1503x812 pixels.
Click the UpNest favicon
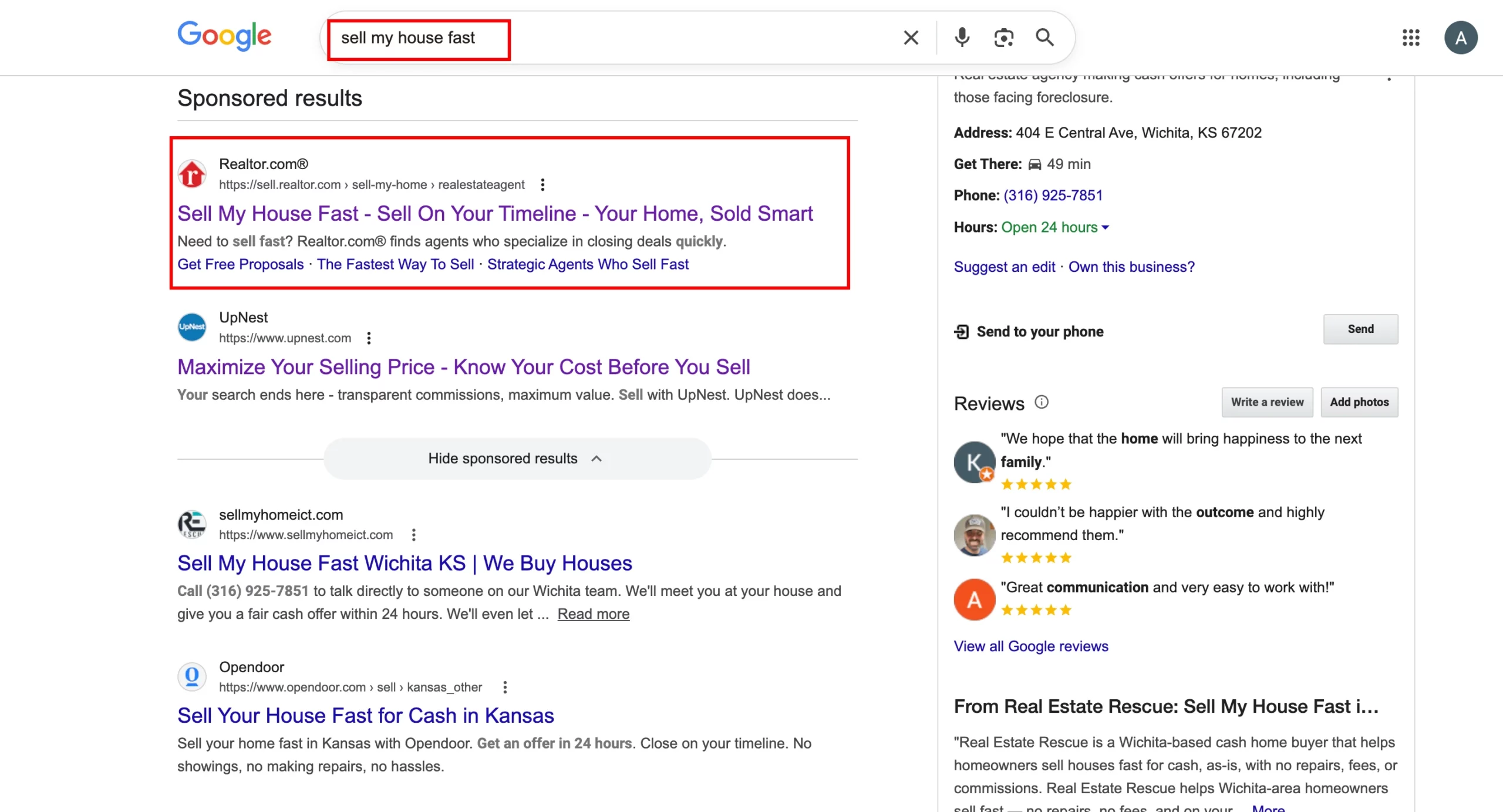point(192,327)
